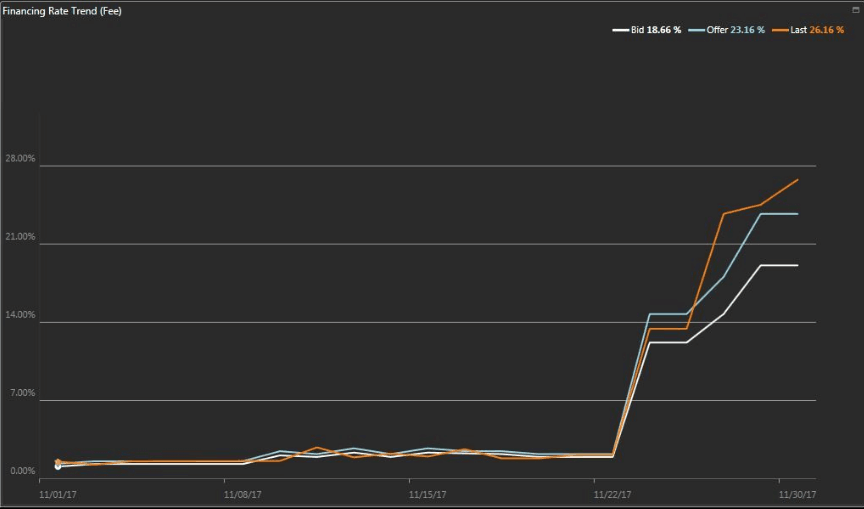The image size is (864, 509).
Task: Click the 28.00% y-axis label
Action: [x=20, y=159]
